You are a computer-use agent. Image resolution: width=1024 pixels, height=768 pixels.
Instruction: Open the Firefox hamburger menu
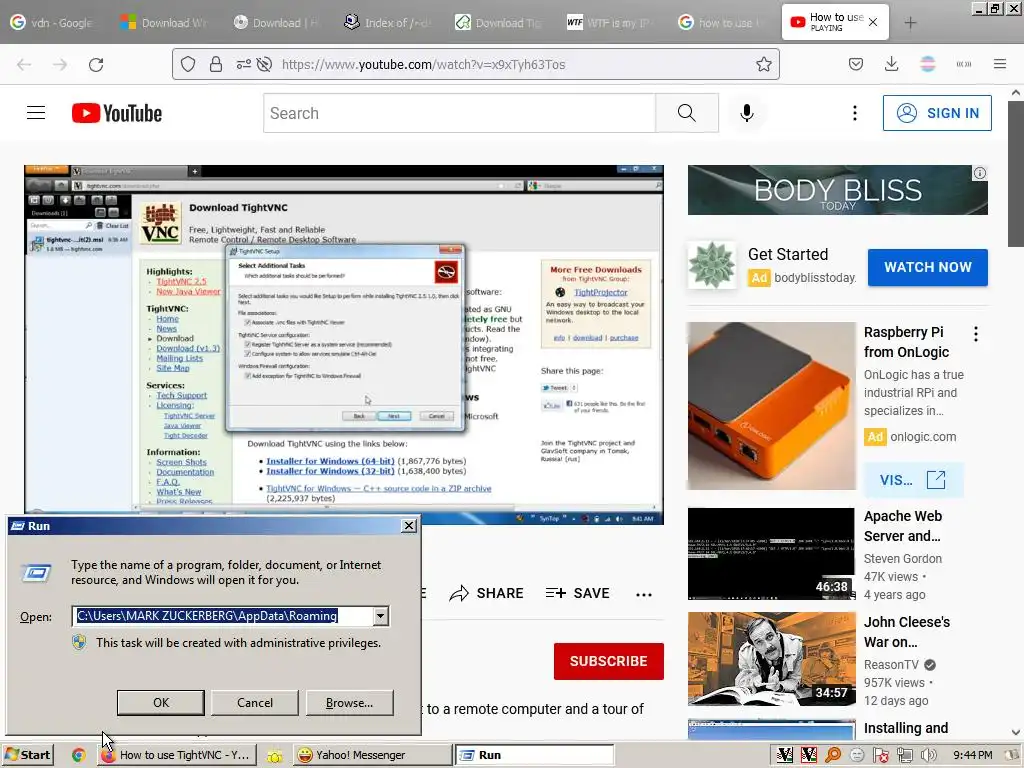tap(999, 64)
